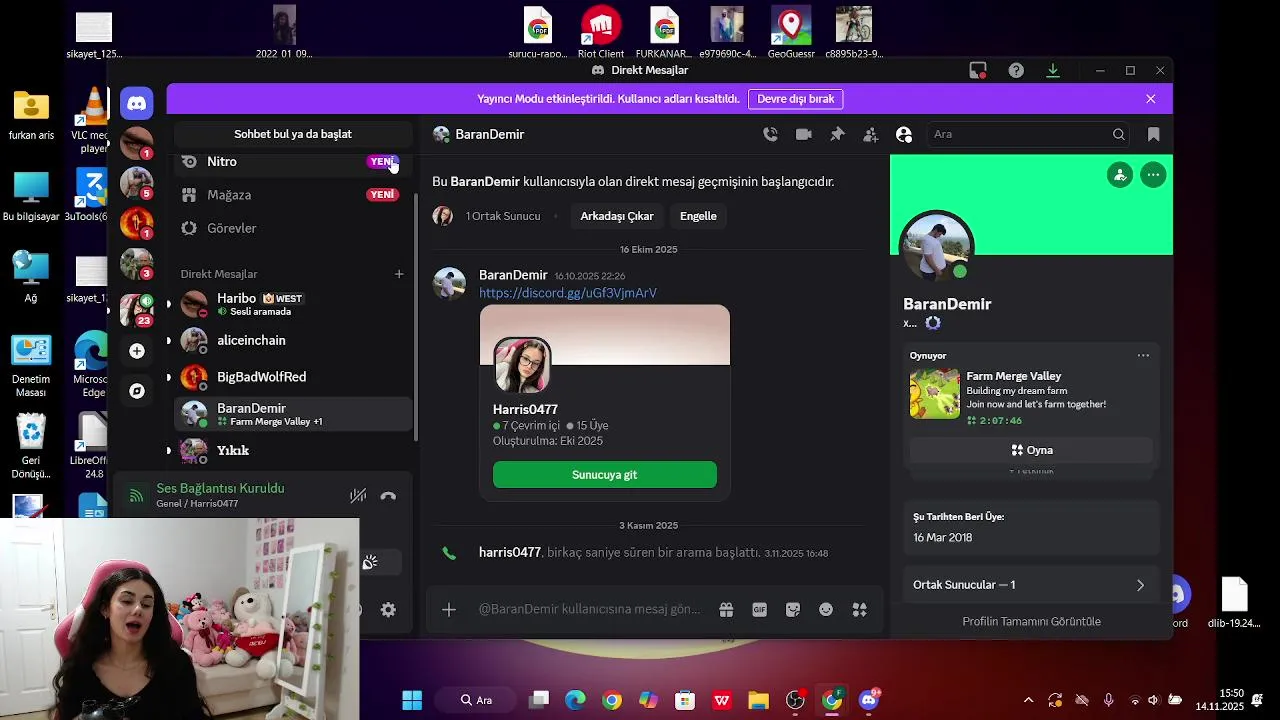This screenshot has height=720, width=1280.
Task: Open user settings gear icon
Action: click(389, 610)
